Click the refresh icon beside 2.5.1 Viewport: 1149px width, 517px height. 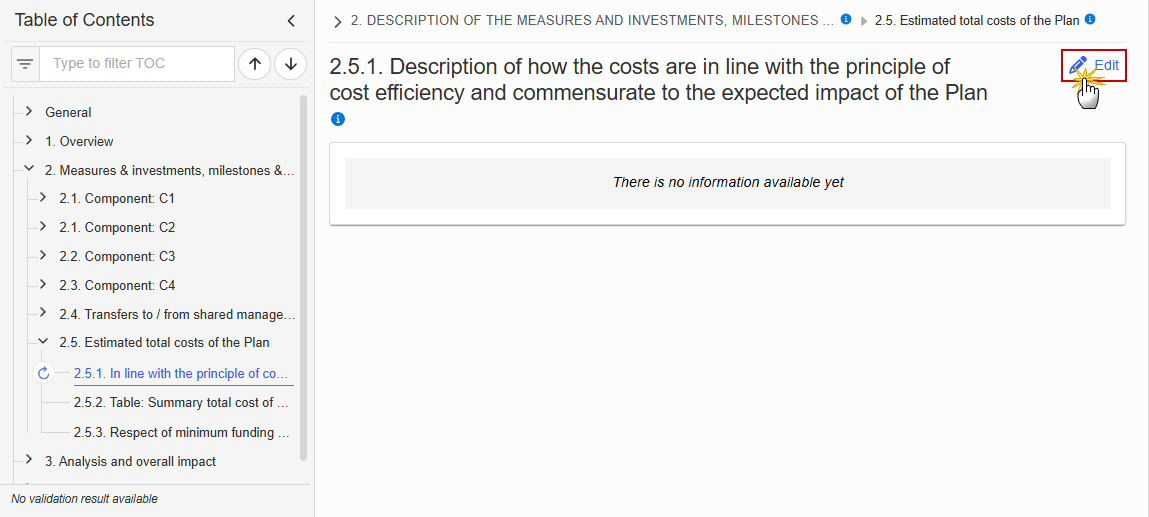43,373
